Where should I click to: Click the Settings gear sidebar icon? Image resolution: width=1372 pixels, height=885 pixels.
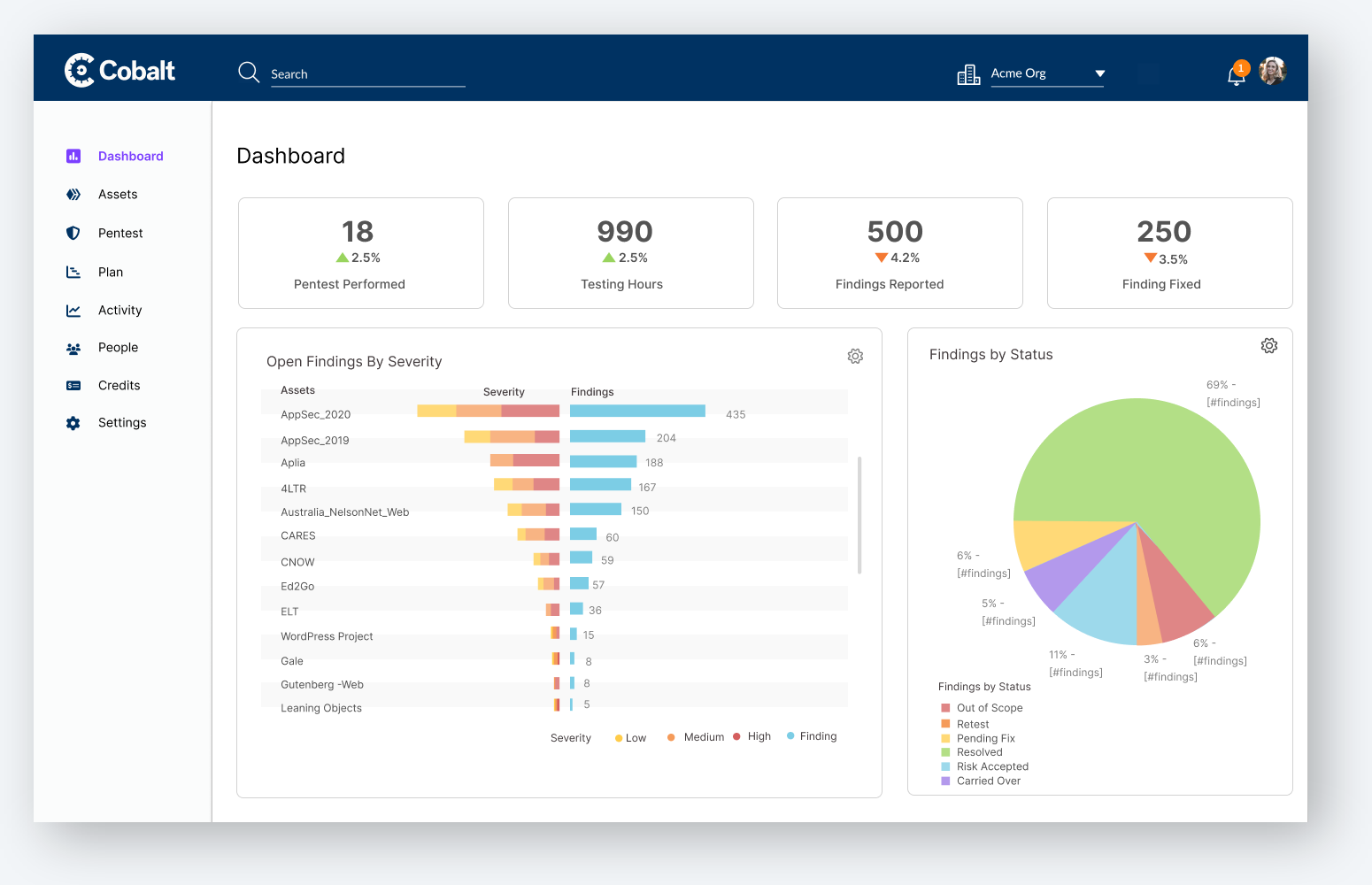73,423
